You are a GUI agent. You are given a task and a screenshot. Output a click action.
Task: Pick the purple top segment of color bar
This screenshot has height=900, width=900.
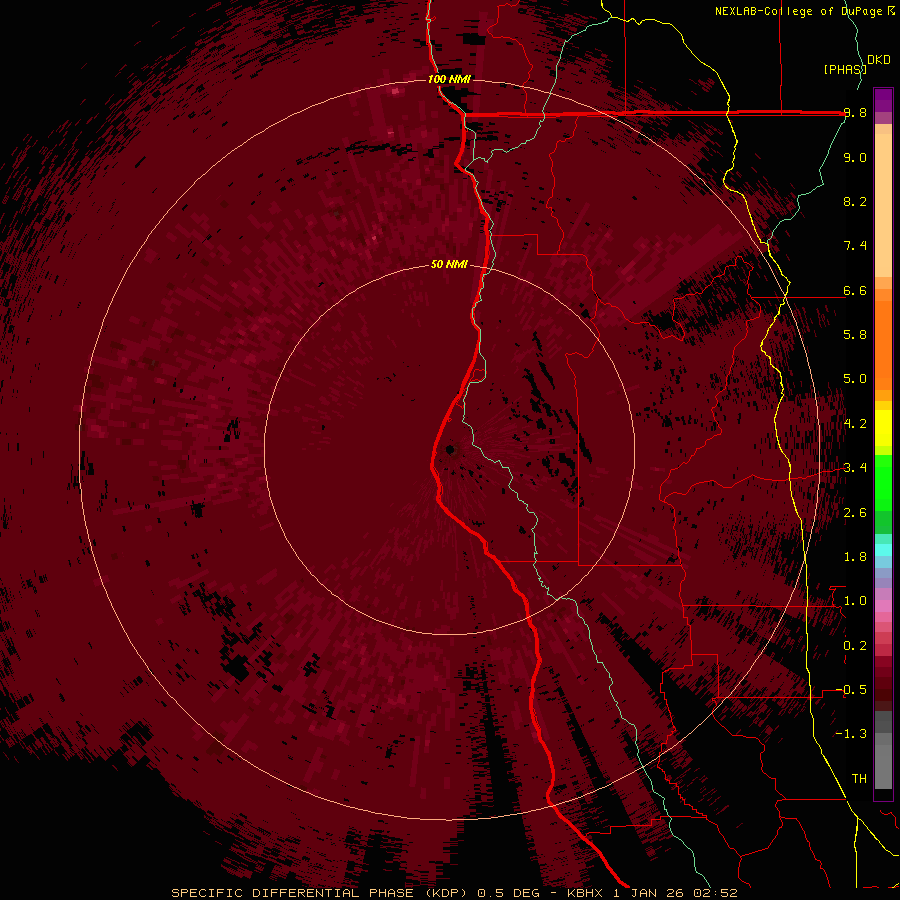pyautogui.click(x=883, y=100)
